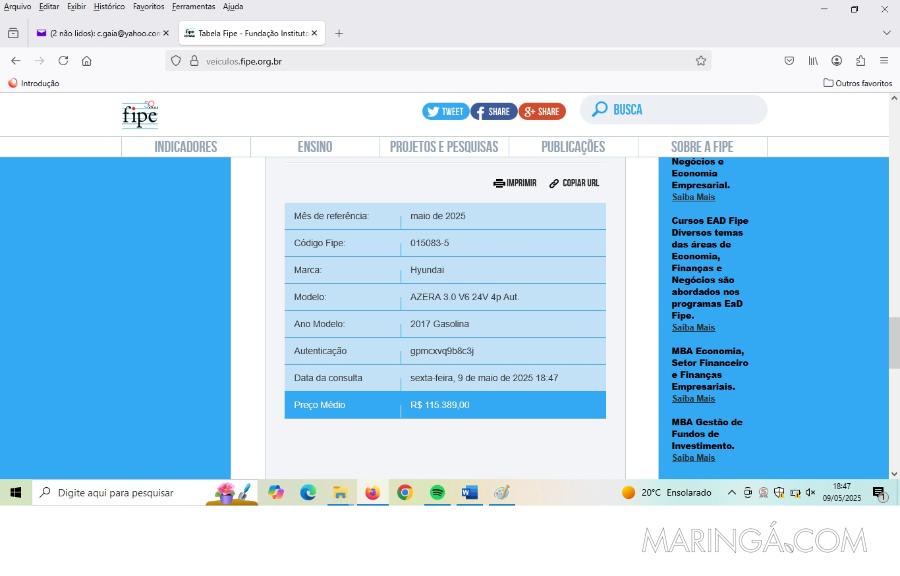Share the page with the Tweet button
The image size is (900, 576).
point(445,111)
